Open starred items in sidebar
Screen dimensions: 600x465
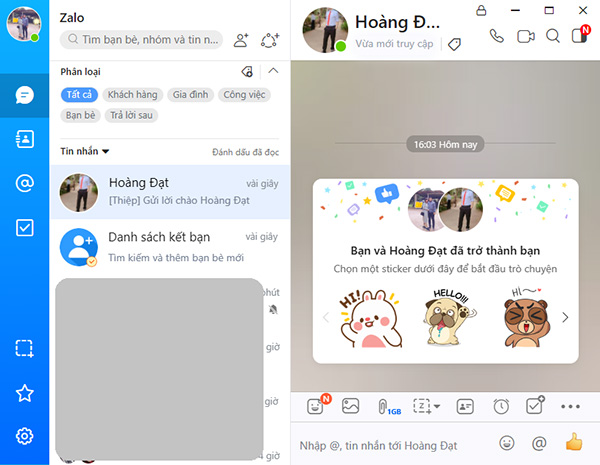point(24,393)
